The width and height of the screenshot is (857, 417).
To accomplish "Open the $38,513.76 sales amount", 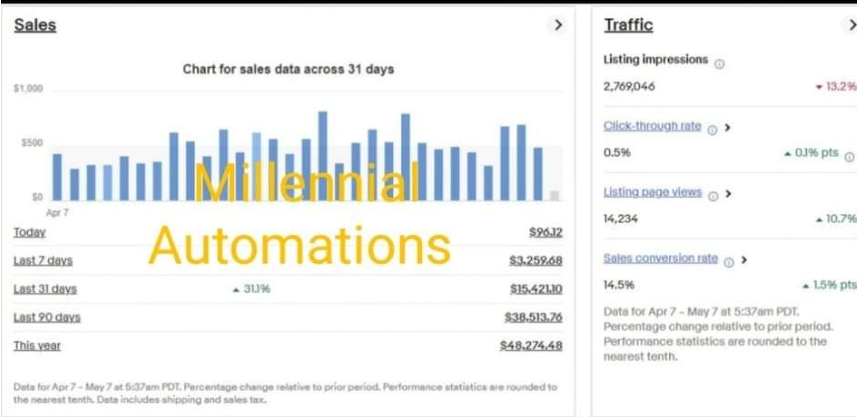I will coord(533,318).
